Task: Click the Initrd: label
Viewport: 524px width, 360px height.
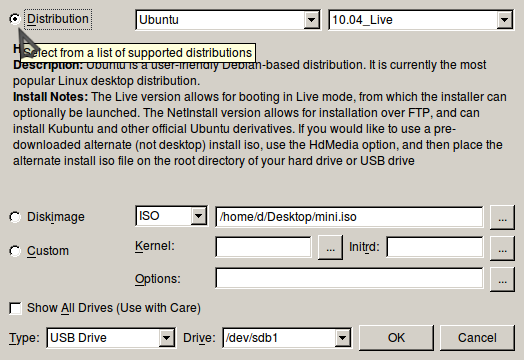Action: click(x=364, y=247)
